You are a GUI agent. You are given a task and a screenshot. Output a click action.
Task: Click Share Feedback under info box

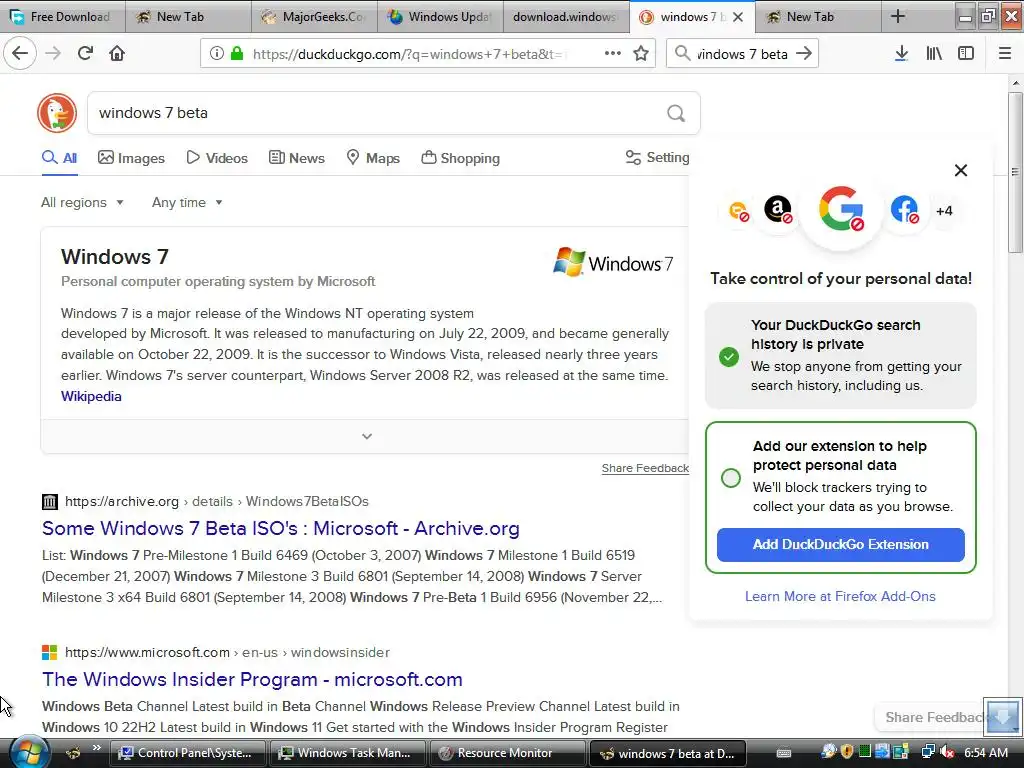[x=645, y=468]
